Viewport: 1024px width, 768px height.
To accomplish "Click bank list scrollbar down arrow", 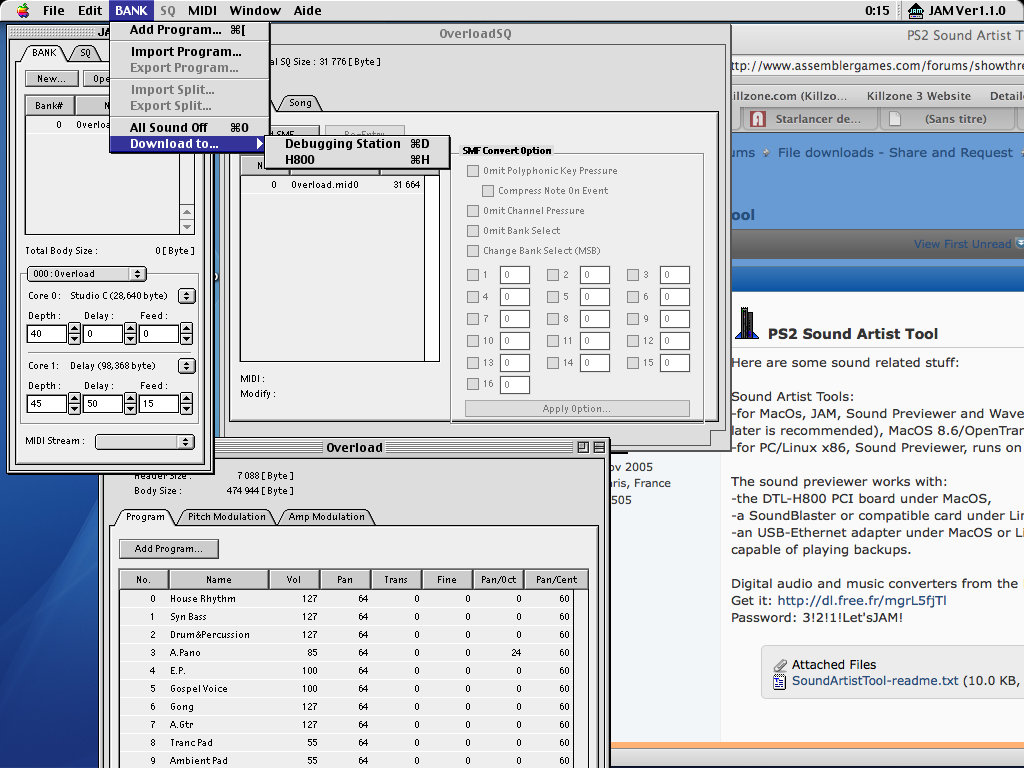I will 187,227.
